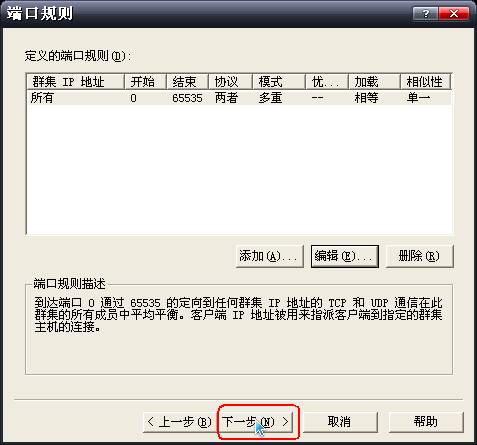Close the 端口规则 dialog

click(454, 14)
